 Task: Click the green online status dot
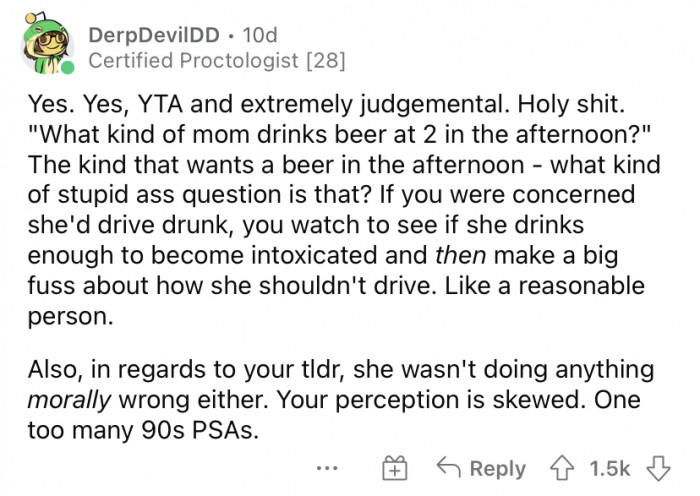[x=67, y=69]
